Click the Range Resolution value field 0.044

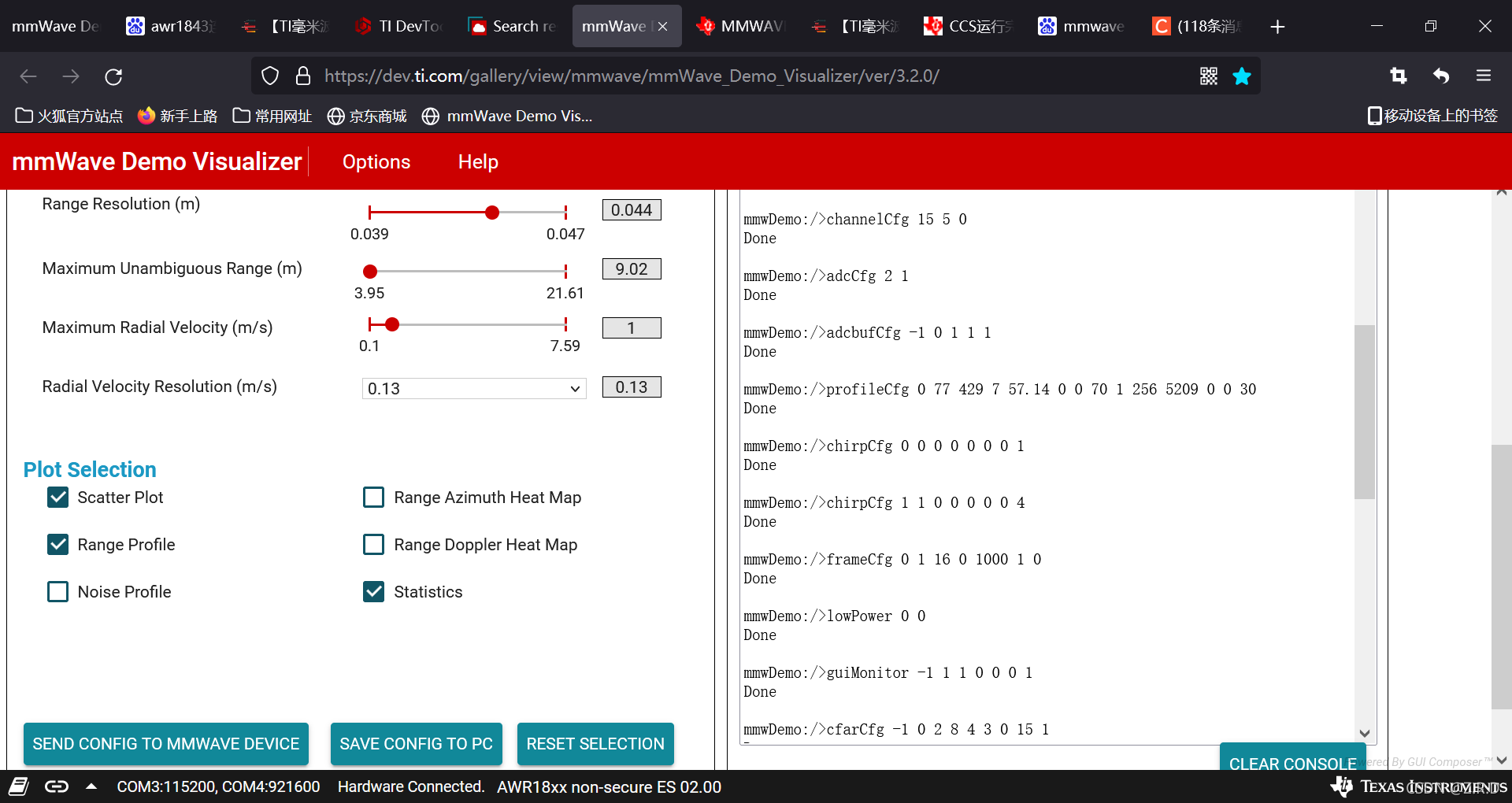click(632, 210)
